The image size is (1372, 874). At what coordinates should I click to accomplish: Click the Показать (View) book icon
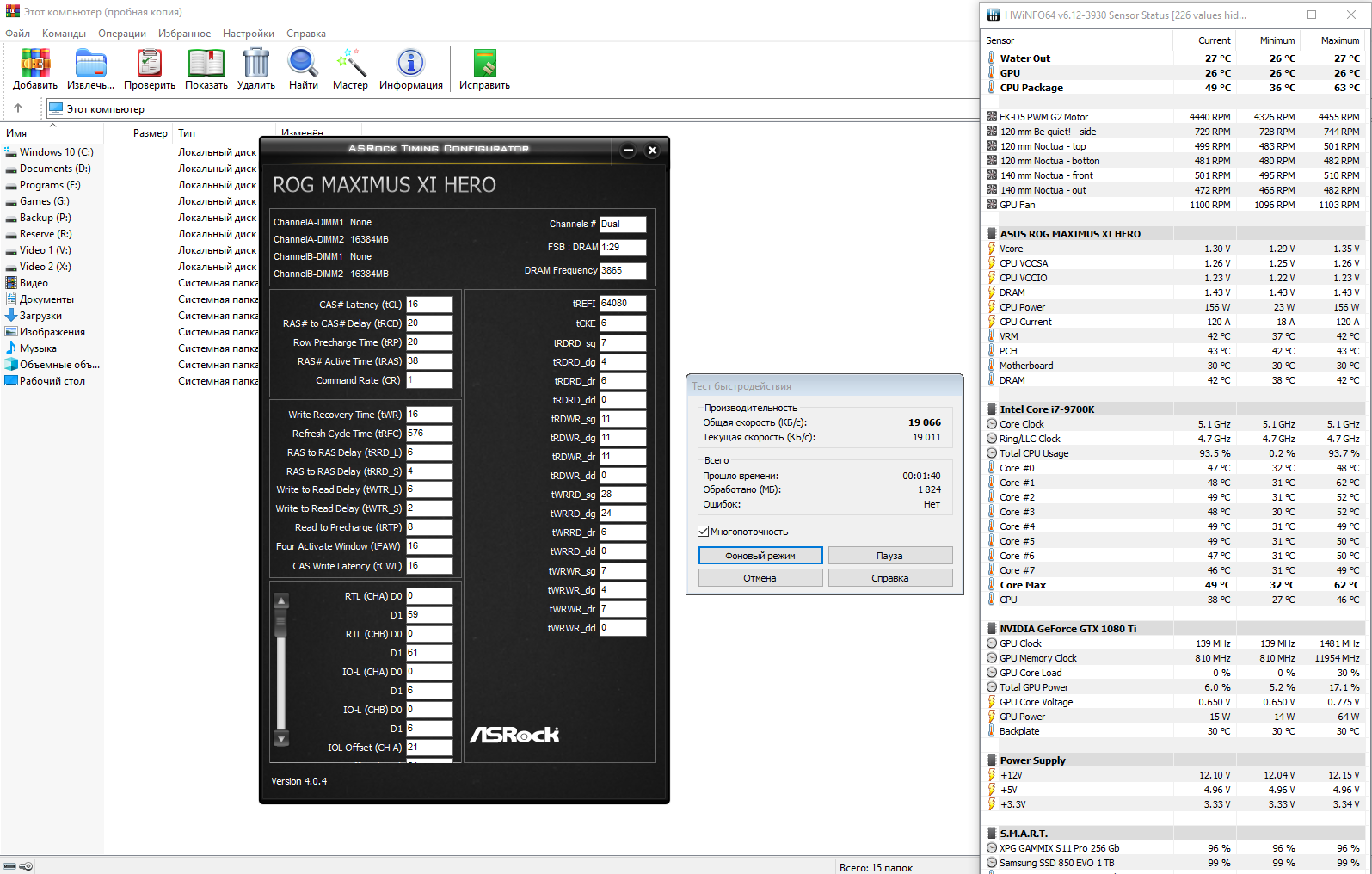(x=206, y=64)
